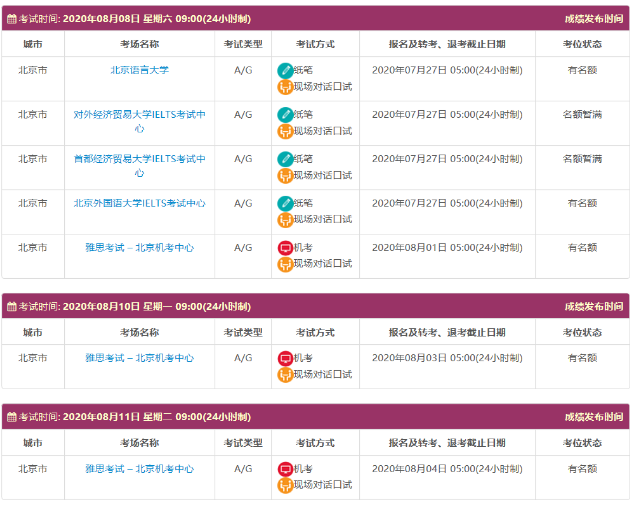Click 现场对话口试 text in 北京语言大学 row
This screenshot has height=505, width=636.
(x=323, y=86)
